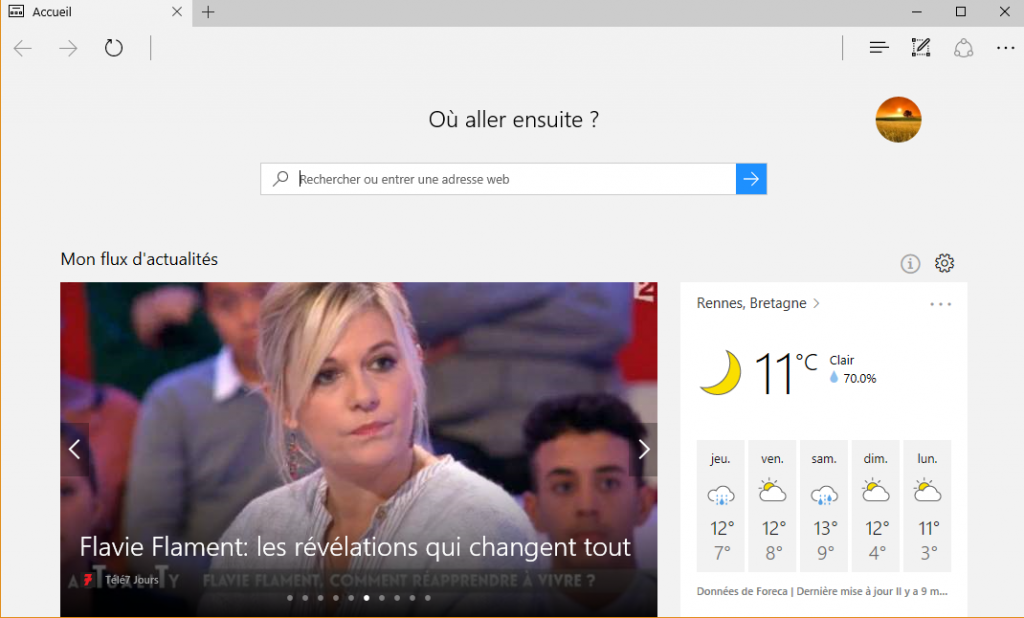Click the Clair condition label
Screen dimensions: 1024x618
[842, 360]
